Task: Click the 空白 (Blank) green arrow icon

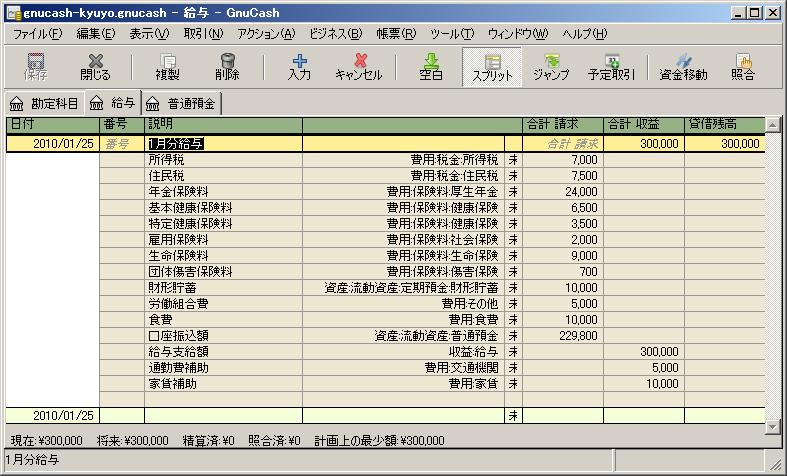Action: pos(431,66)
